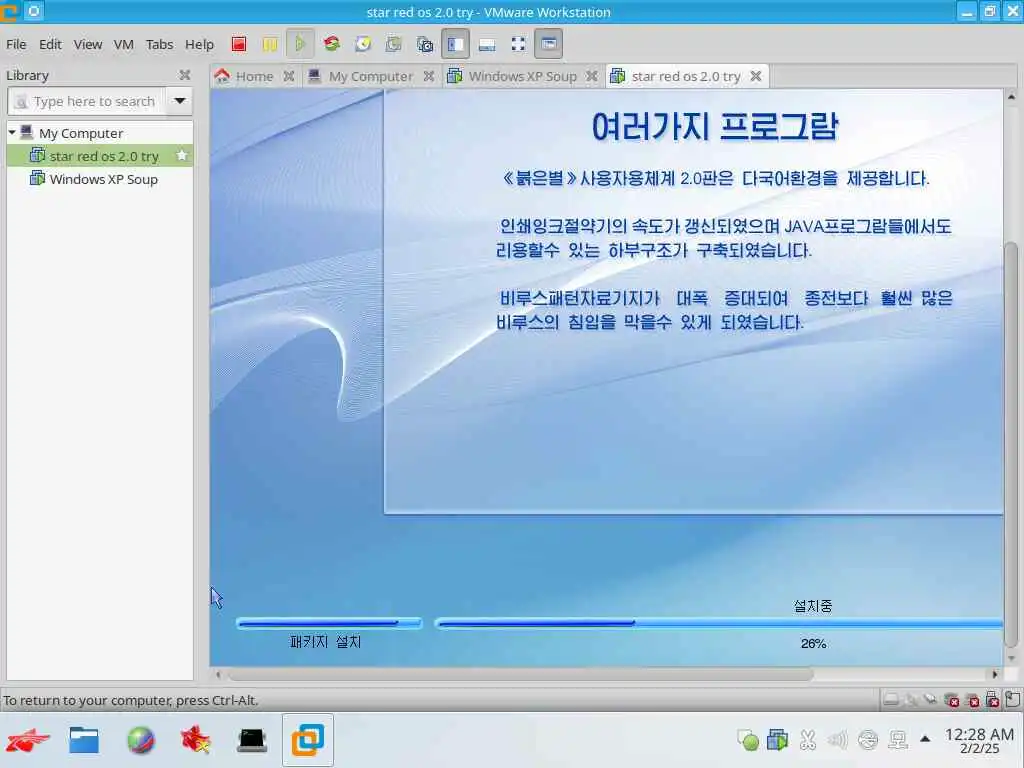Viewport: 1024px width, 768px height.
Task: Click the message log icon in status bar
Action: pyautogui.click(x=1012, y=699)
